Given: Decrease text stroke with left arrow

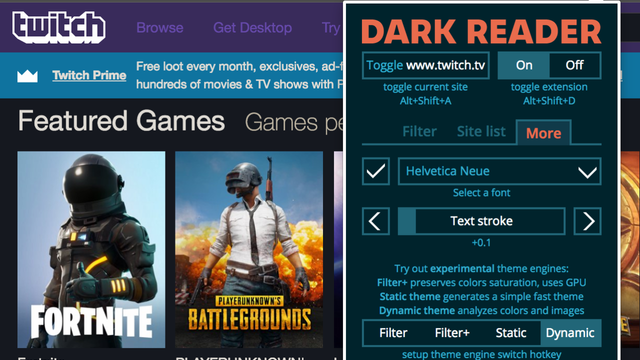Looking at the screenshot, I should [x=376, y=221].
